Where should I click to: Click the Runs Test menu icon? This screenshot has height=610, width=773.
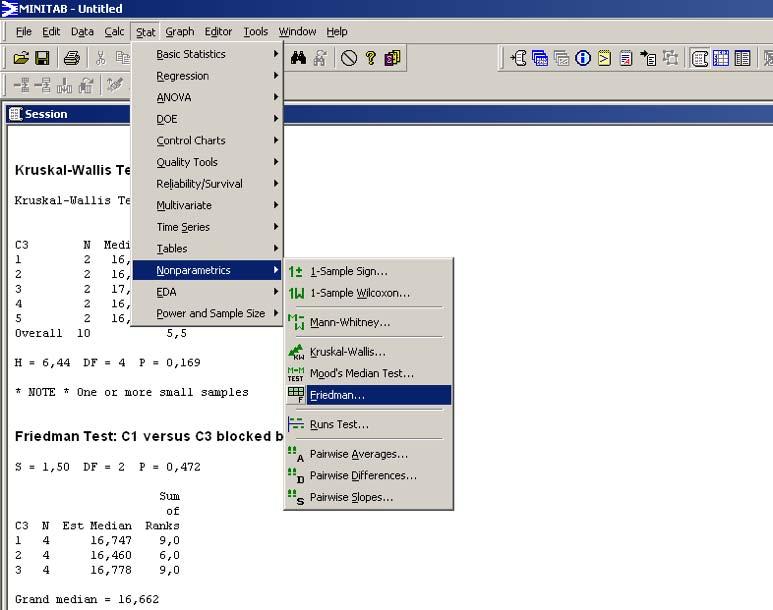pyautogui.click(x=296, y=424)
